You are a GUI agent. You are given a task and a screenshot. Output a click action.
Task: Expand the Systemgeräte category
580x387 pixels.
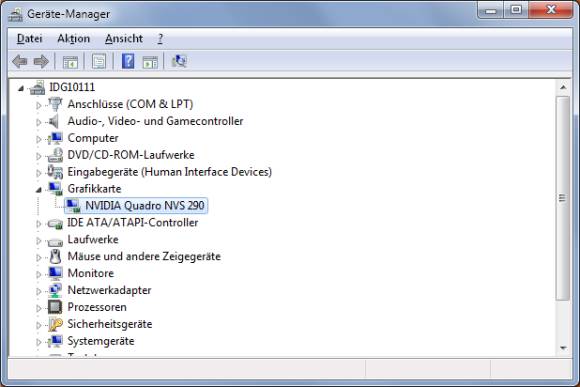coord(38,342)
